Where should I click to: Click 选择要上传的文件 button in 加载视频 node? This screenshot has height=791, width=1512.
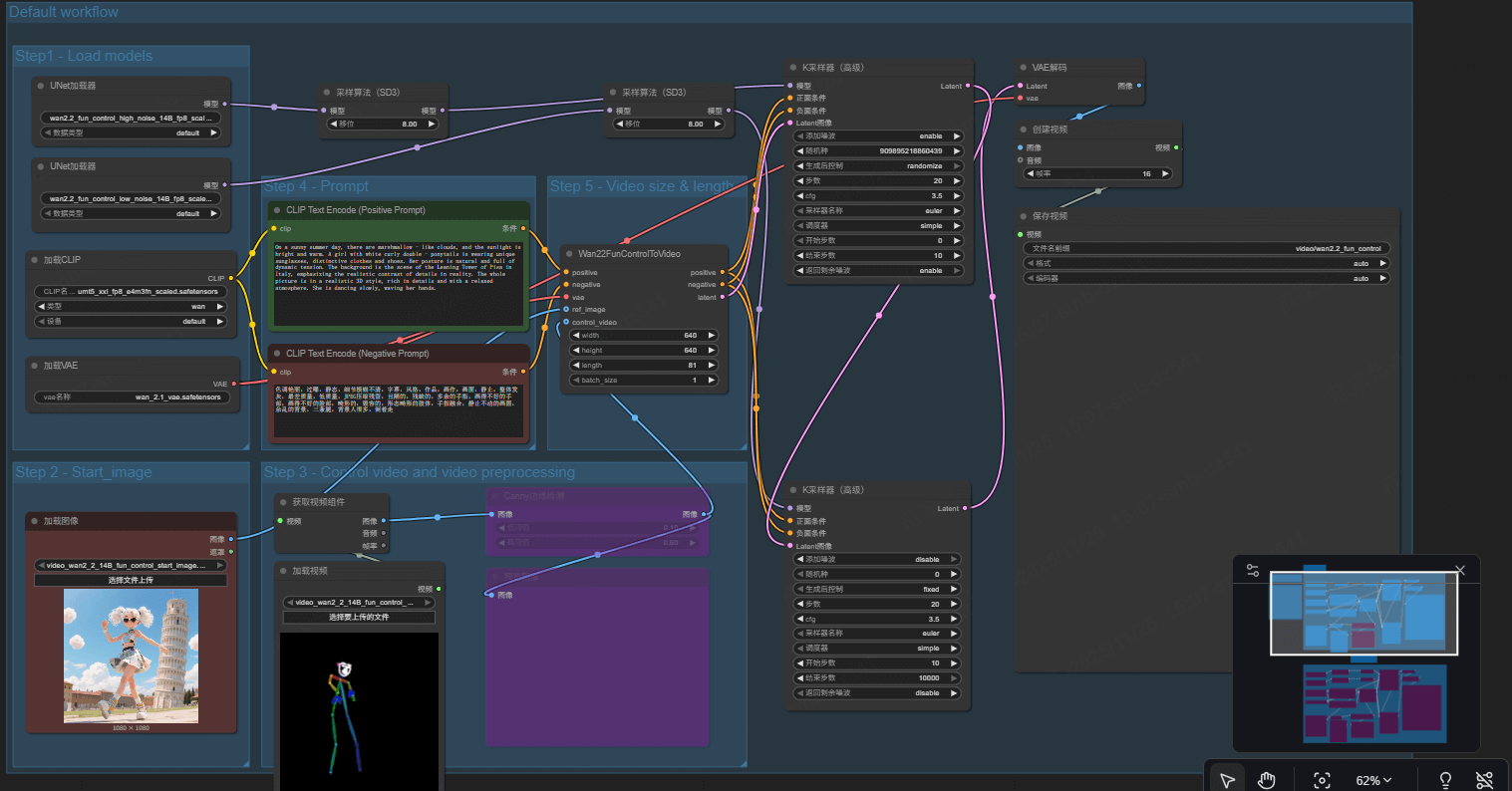pyautogui.click(x=359, y=618)
